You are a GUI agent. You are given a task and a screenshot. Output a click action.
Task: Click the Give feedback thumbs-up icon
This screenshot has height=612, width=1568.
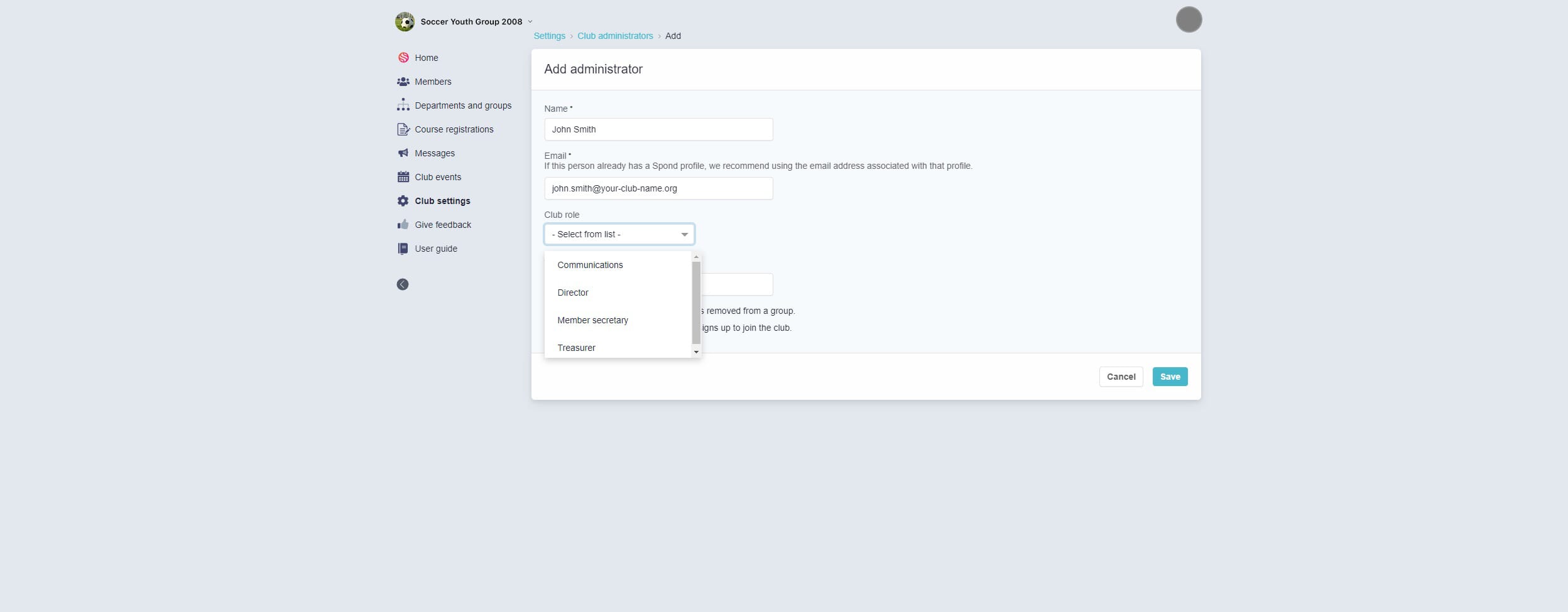click(403, 225)
